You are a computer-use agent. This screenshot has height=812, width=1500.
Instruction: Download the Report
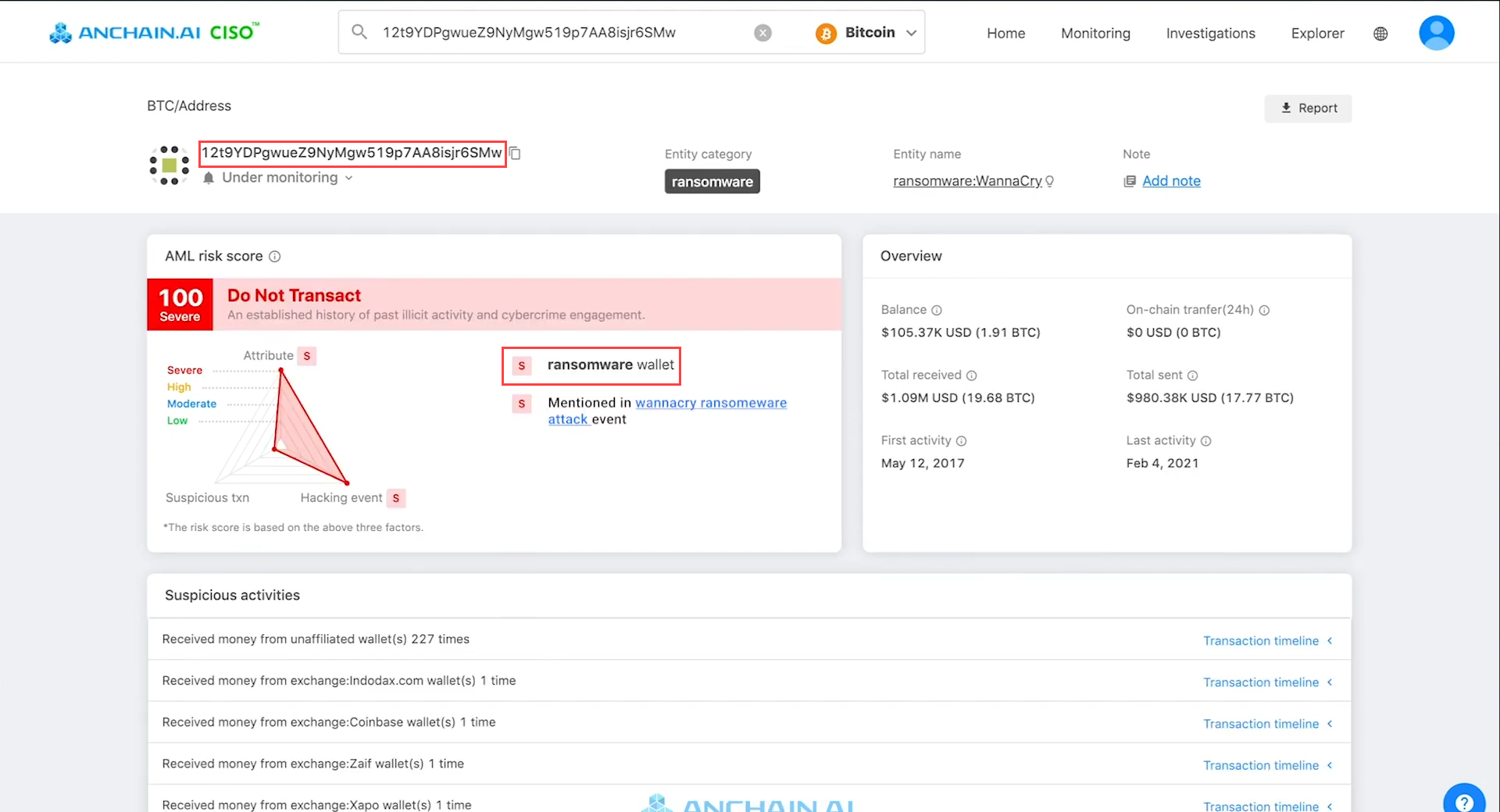pyautogui.click(x=1309, y=109)
